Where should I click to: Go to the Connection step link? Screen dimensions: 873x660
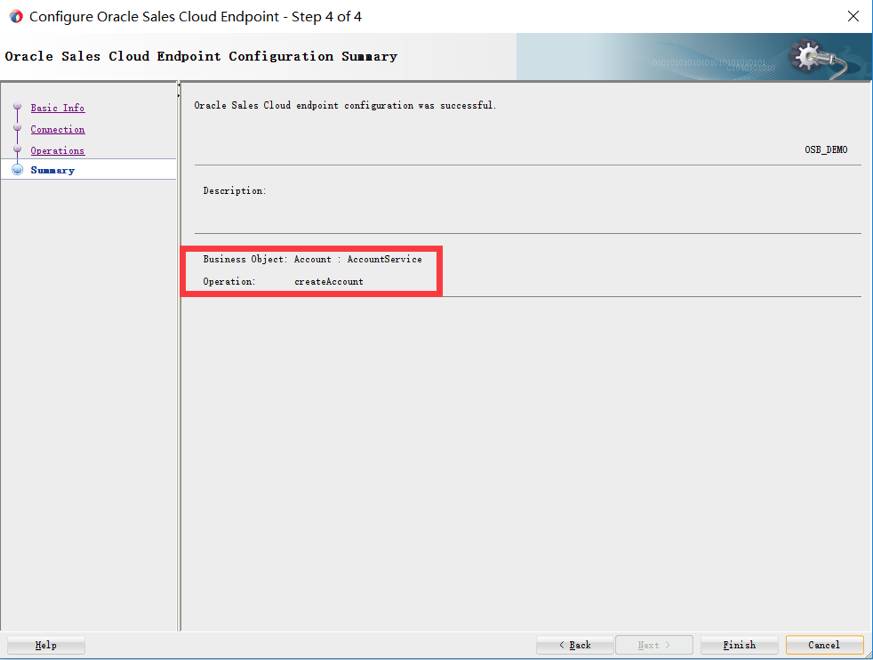click(57, 129)
